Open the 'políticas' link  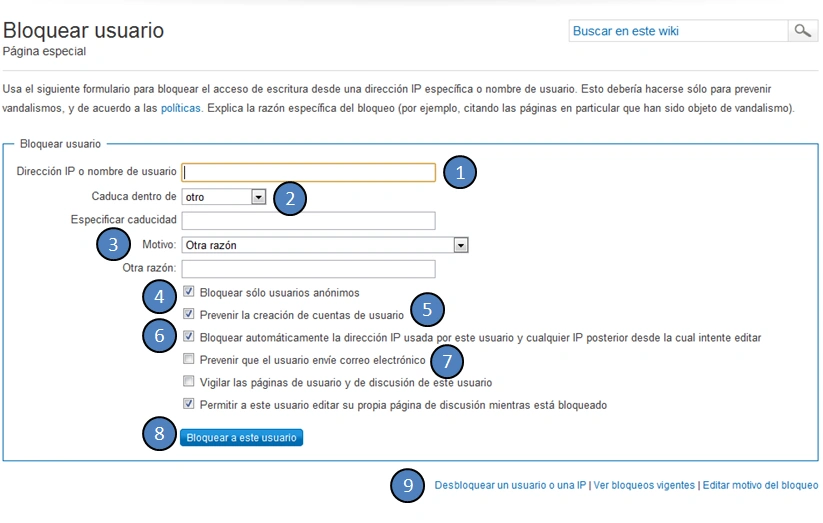(x=181, y=108)
